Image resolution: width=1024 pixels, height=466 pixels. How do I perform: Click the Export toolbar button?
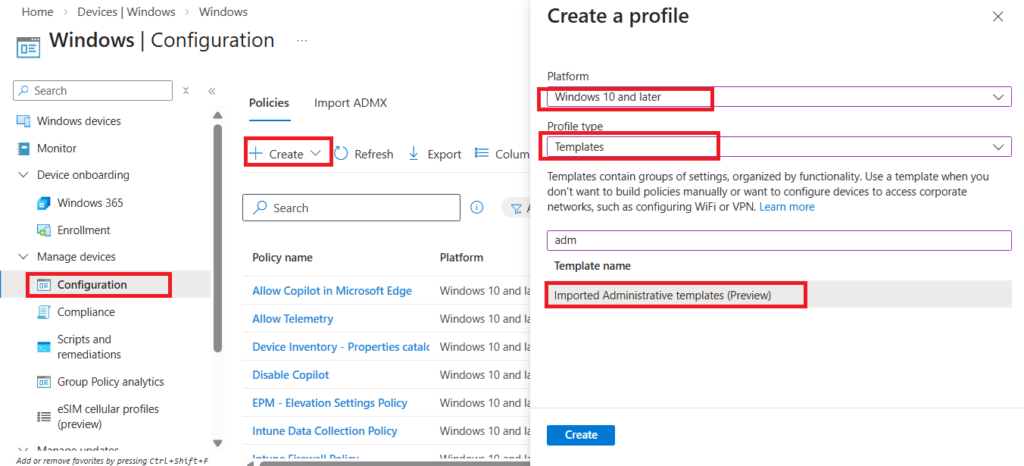point(434,154)
